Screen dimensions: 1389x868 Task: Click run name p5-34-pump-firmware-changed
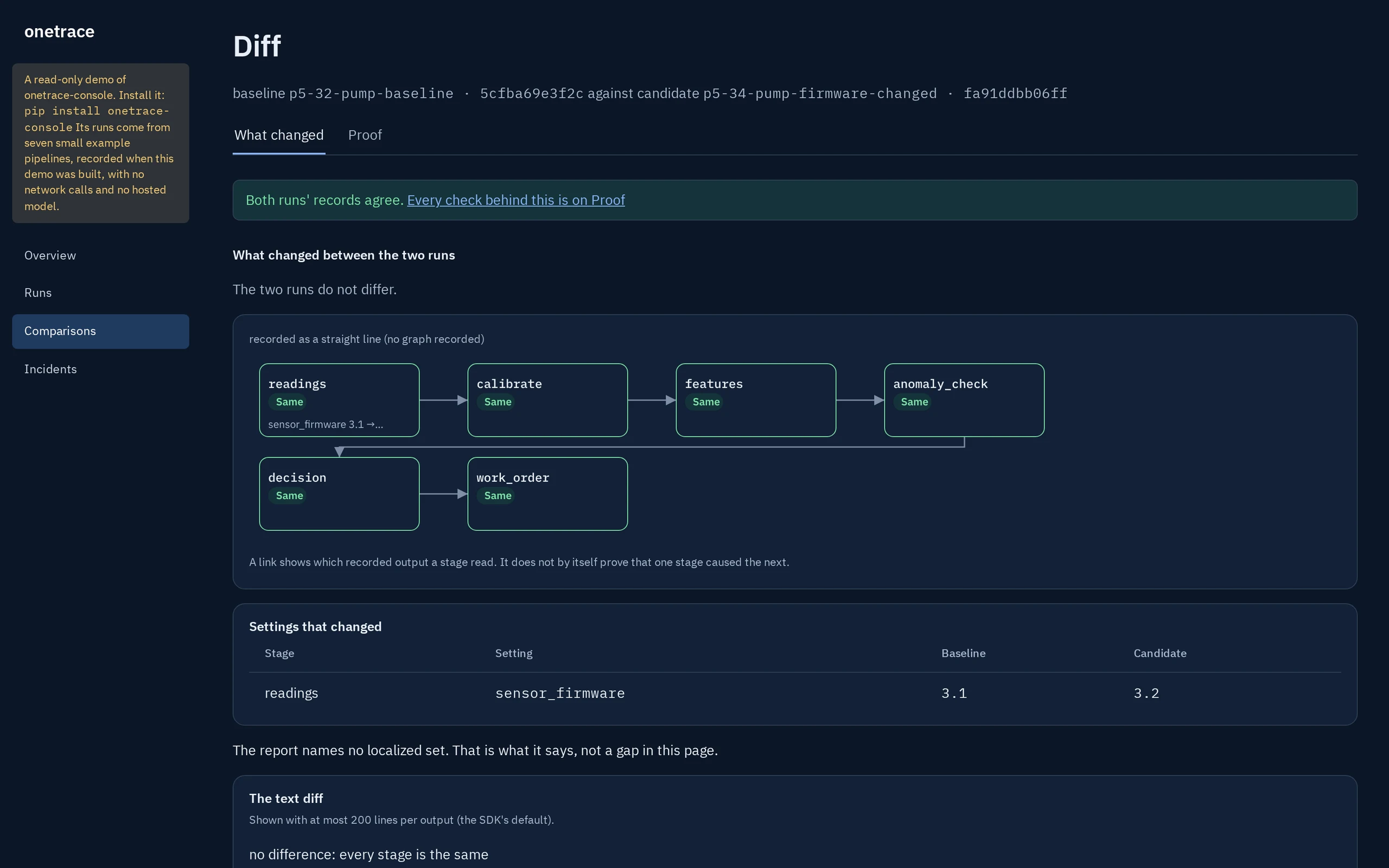(820, 93)
